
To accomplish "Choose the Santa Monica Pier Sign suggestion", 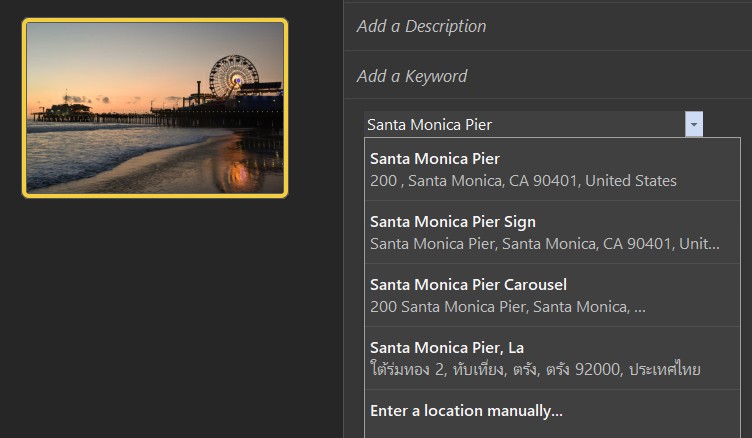I will (552, 232).
